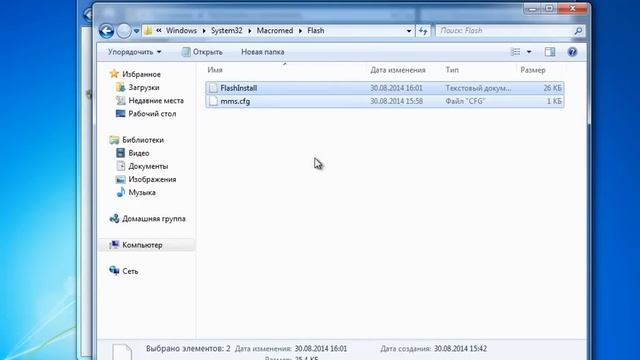Image resolution: width=640 pixels, height=360 pixels.
Task: Select Flash in the address breadcrumb
Action: [316, 31]
